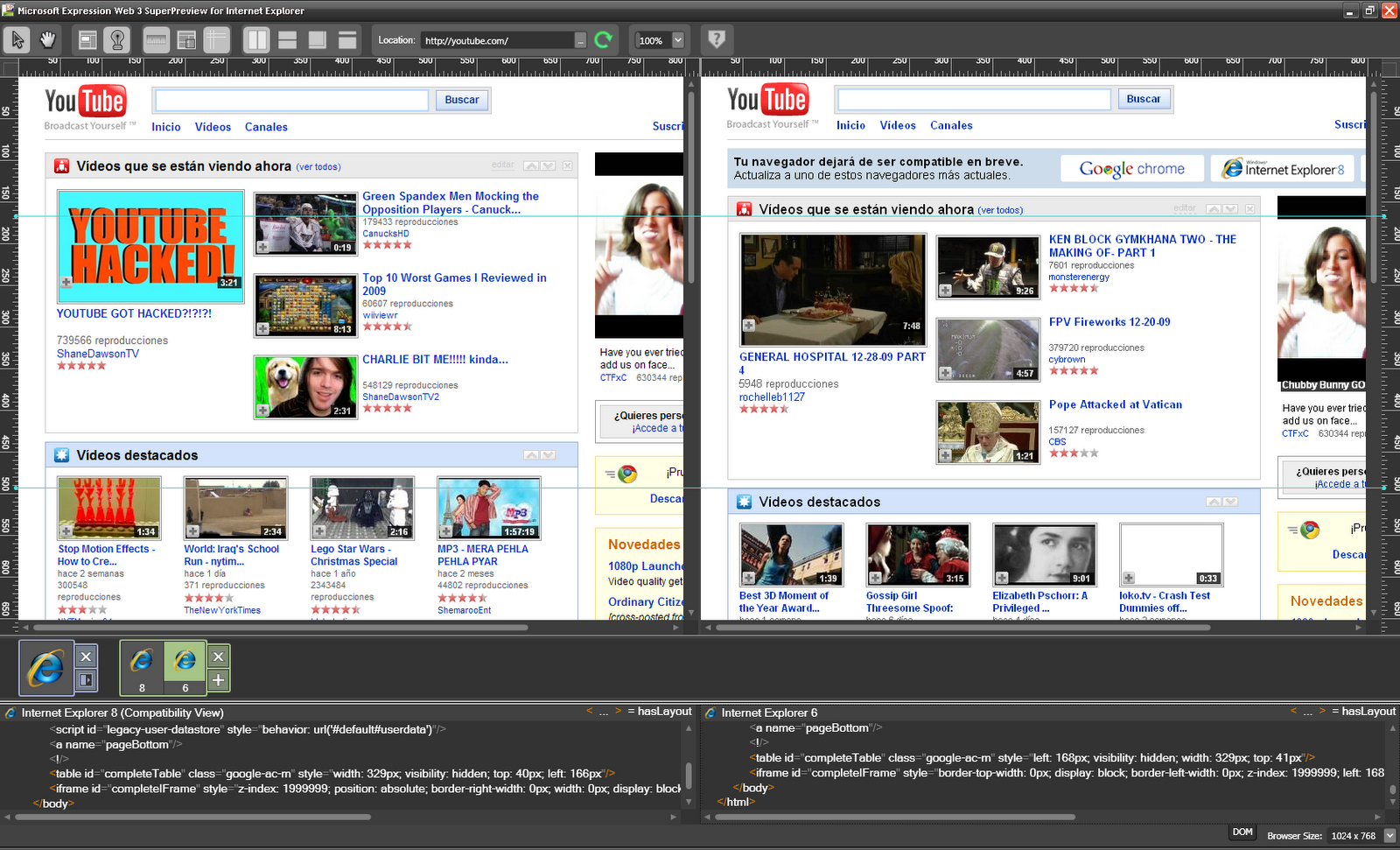Viewport: 1400px width, 850px height.
Task: Switch to single-view layout mode
Action: click(347, 39)
